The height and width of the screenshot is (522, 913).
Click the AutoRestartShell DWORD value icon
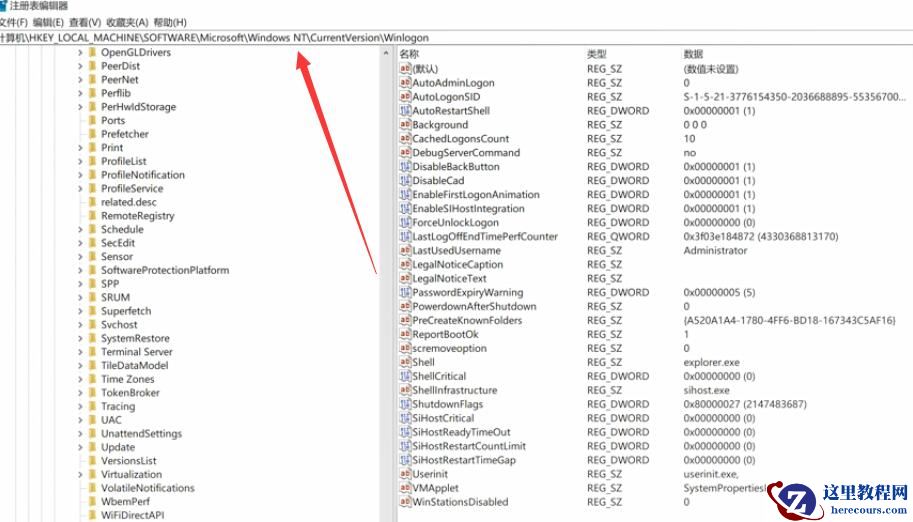click(x=405, y=110)
